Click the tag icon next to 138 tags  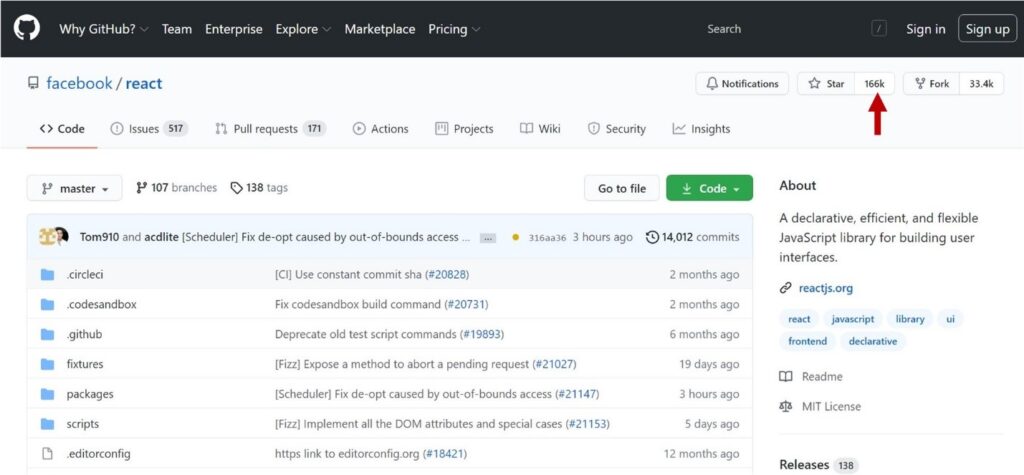pyautogui.click(x=236, y=188)
